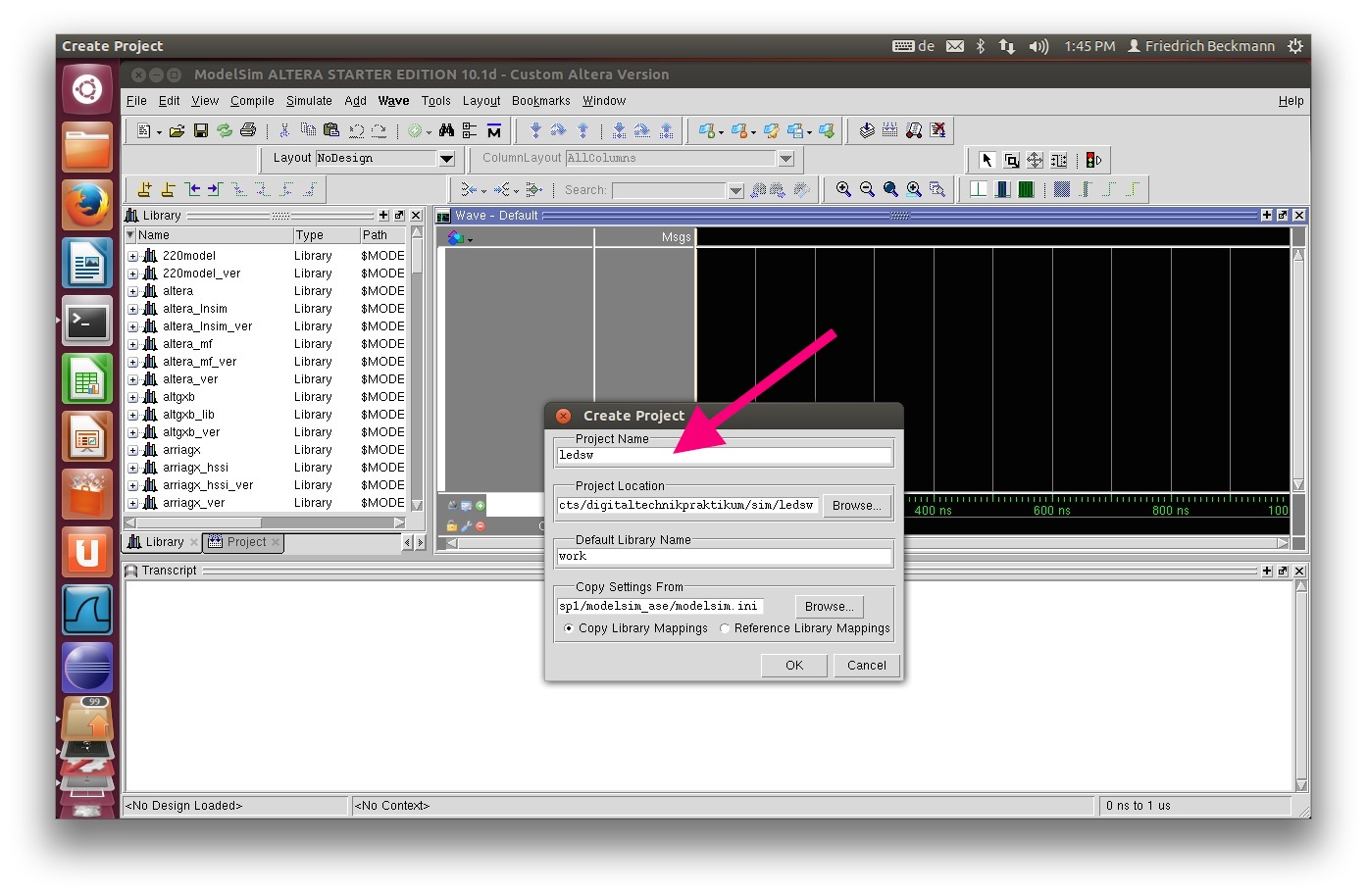Image resolution: width=1367 pixels, height=896 pixels.
Task: Click the traffic light breakpoint icon
Action: [x=1093, y=160]
